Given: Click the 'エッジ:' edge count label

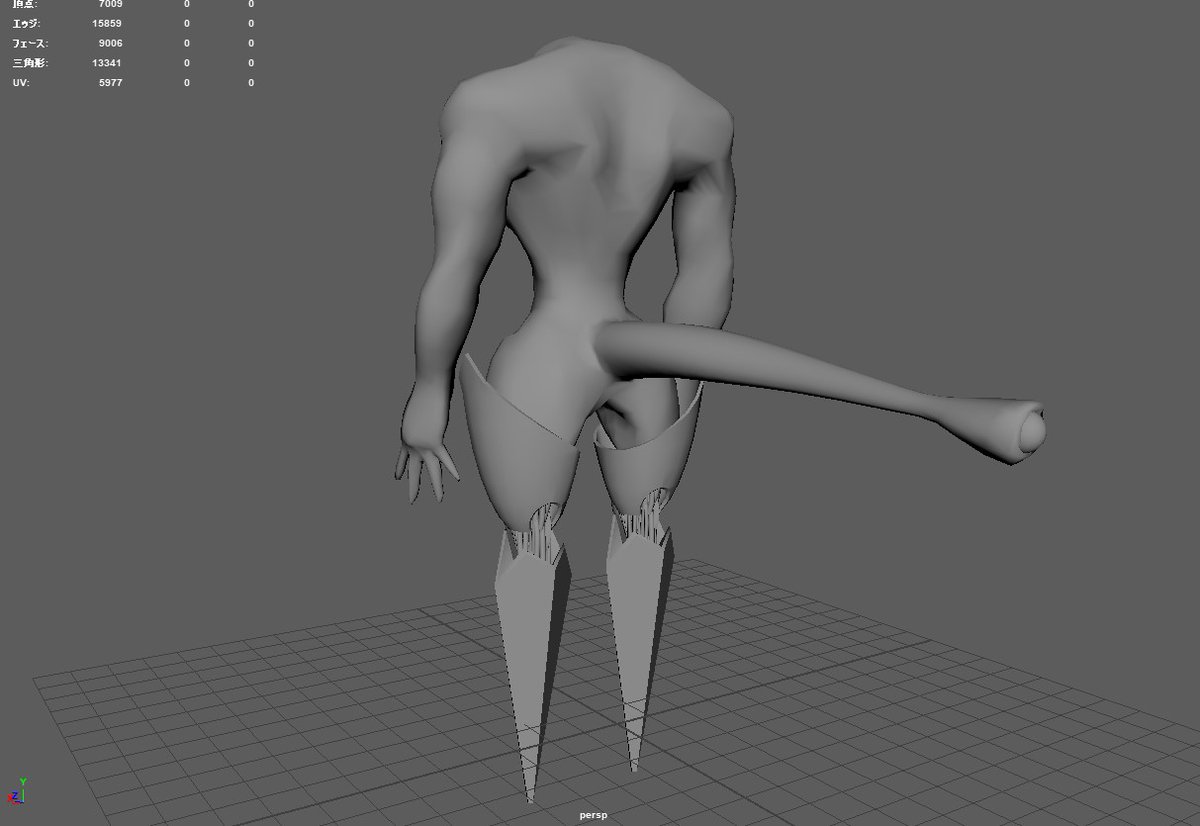Looking at the screenshot, I should 26,23.
